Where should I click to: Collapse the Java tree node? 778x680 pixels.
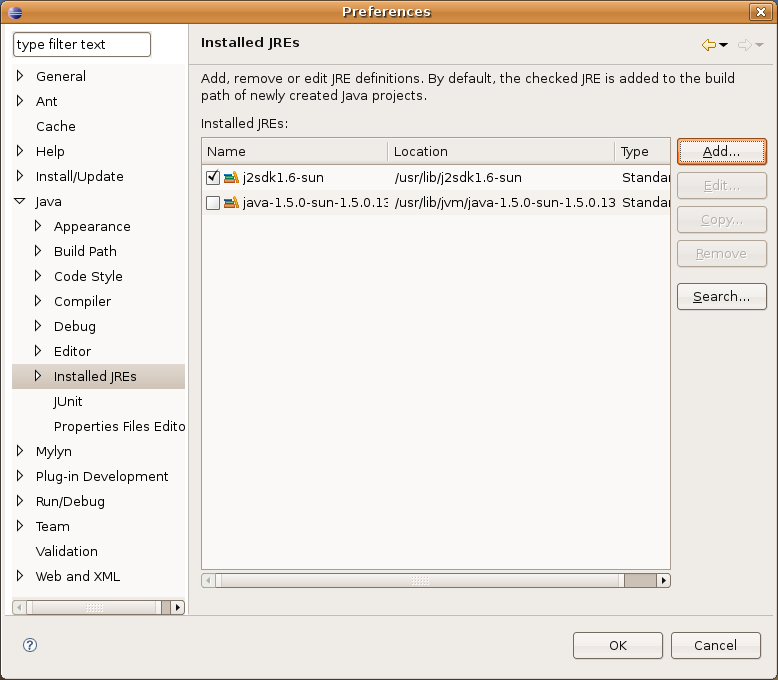pos(20,201)
